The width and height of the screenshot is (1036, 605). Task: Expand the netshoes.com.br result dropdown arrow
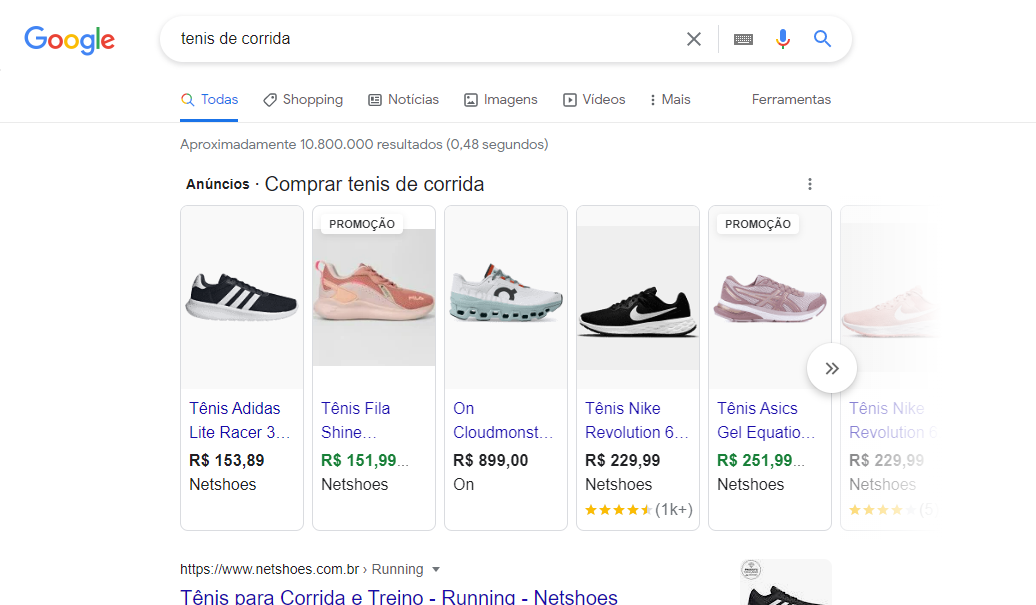(436, 570)
